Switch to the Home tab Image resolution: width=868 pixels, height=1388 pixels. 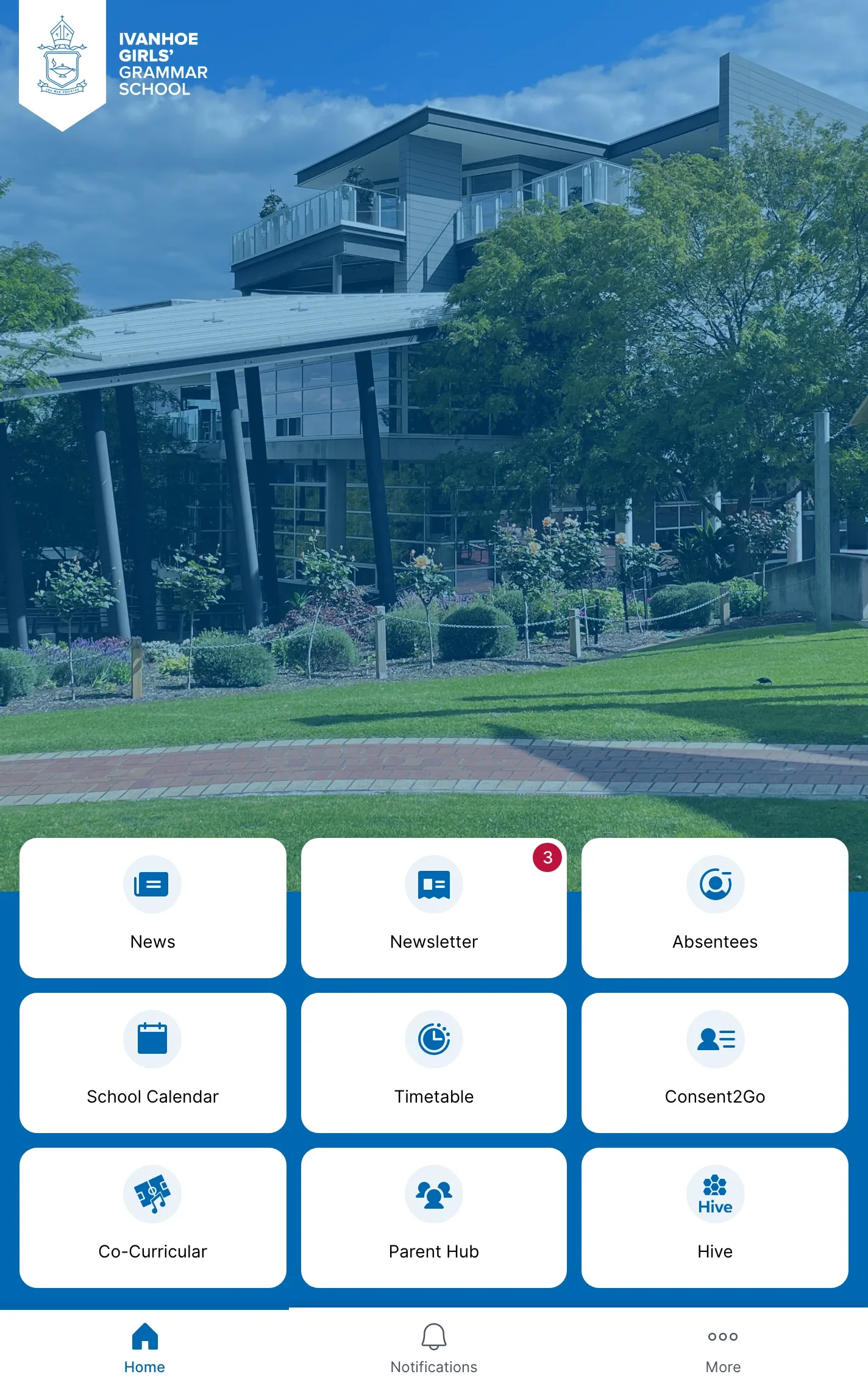click(x=144, y=1348)
